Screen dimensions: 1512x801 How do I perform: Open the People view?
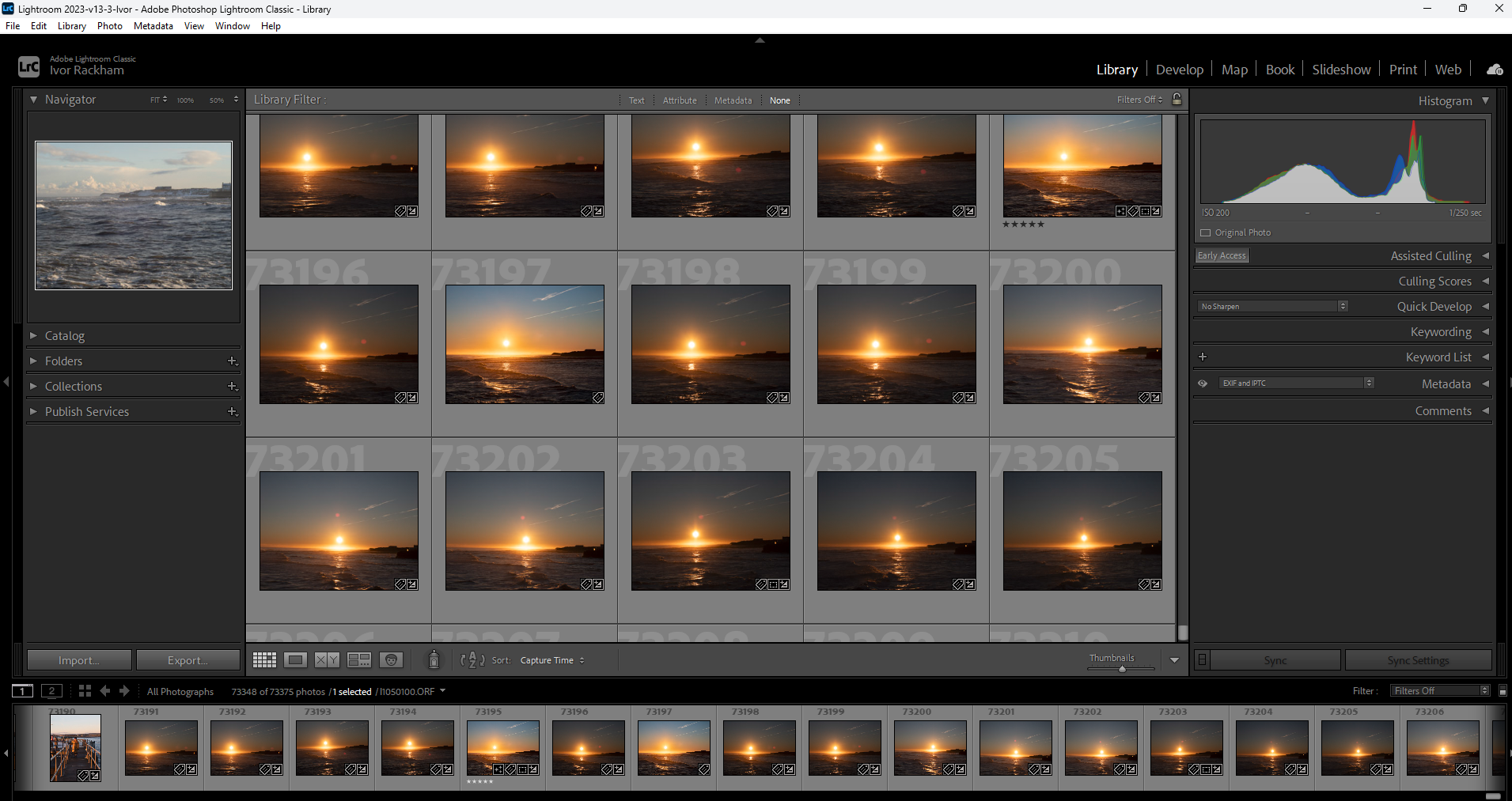[392, 659]
